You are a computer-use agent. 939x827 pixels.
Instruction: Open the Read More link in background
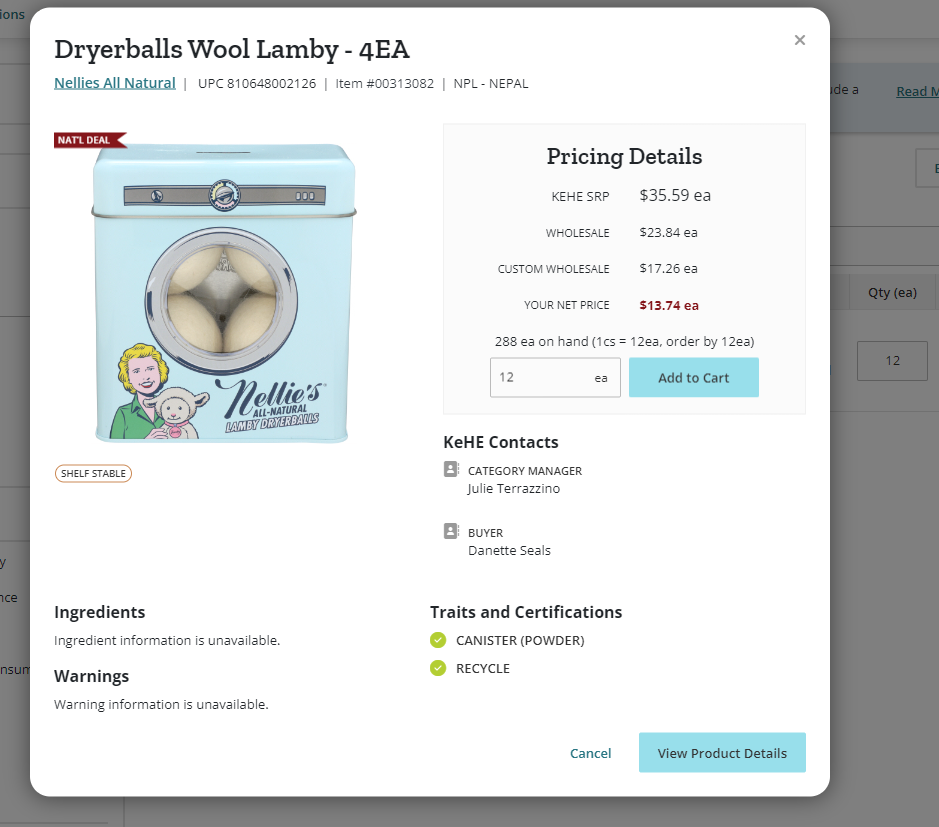(917, 92)
